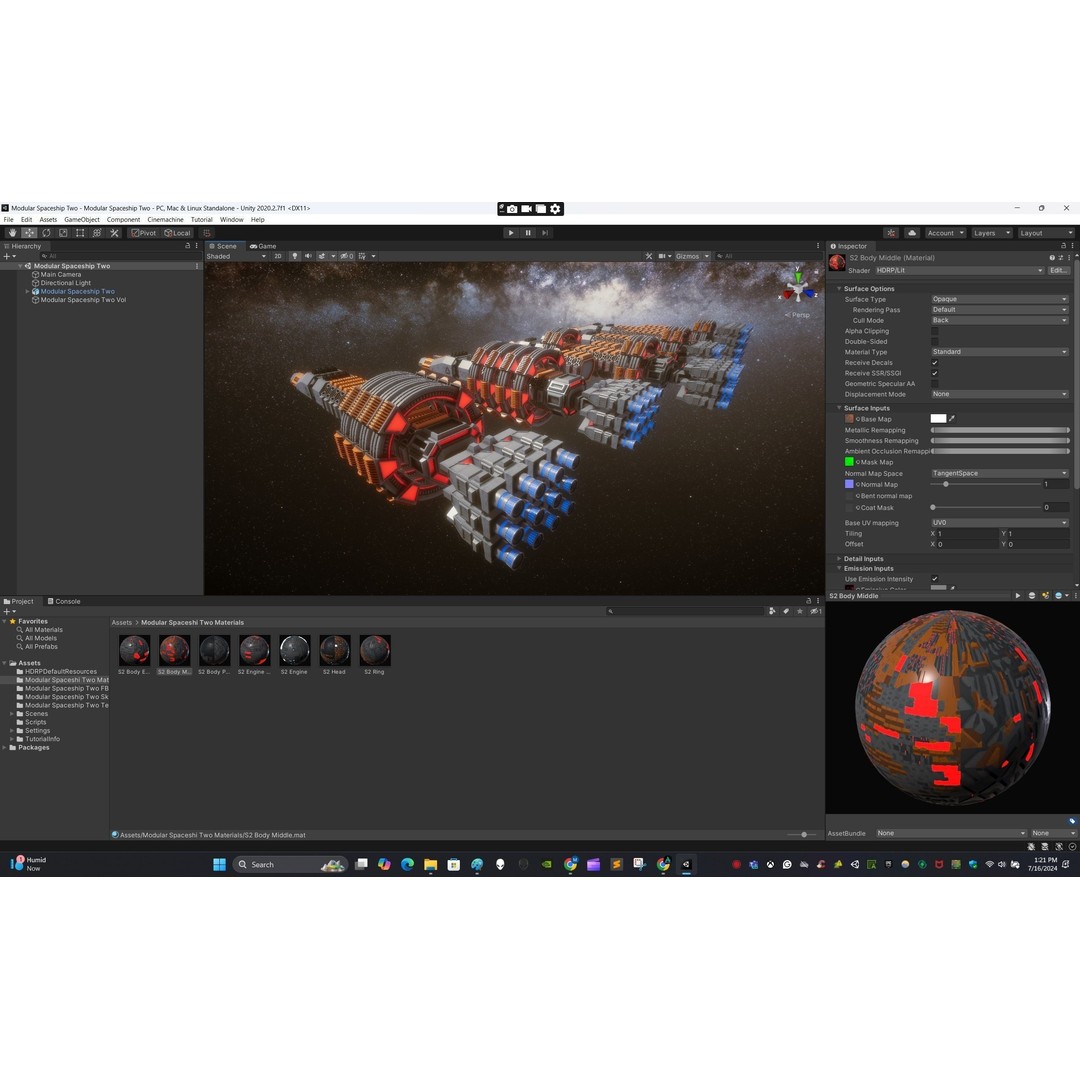Open material help reference icon
The height and width of the screenshot is (1080, 1080).
[1052, 258]
